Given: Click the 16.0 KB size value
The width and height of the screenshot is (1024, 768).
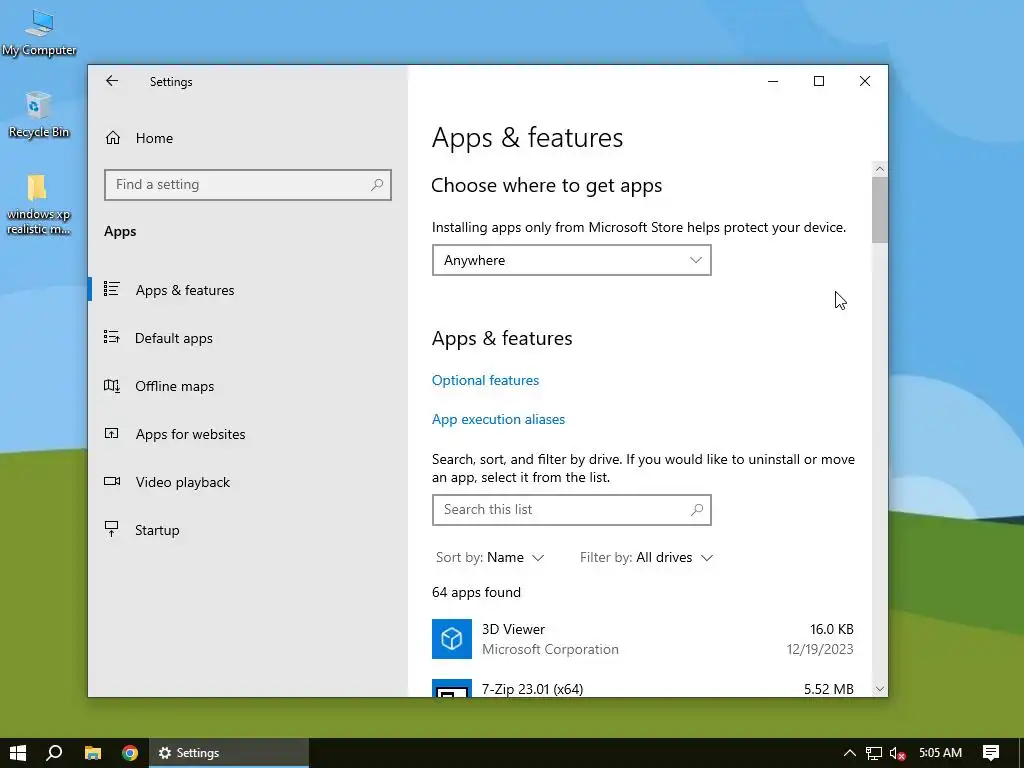Looking at the screenshot, I should click(x=831, y=629).
